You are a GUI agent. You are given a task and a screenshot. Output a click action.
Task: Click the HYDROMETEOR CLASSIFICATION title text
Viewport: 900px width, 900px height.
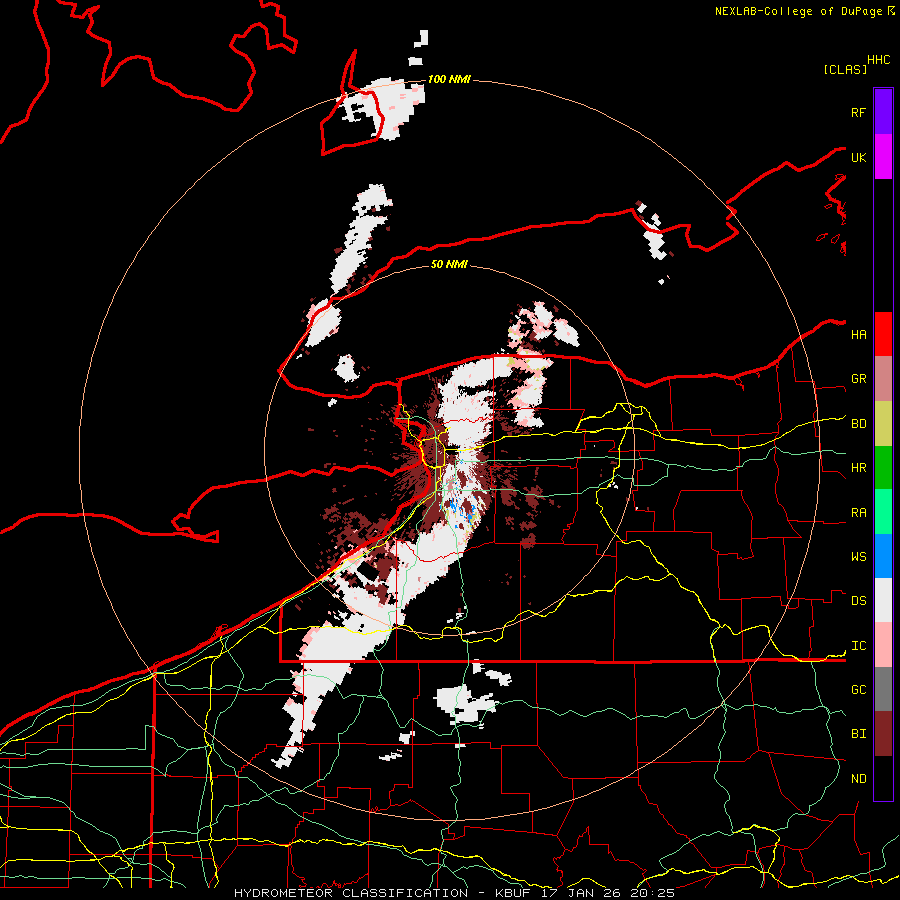350,893
